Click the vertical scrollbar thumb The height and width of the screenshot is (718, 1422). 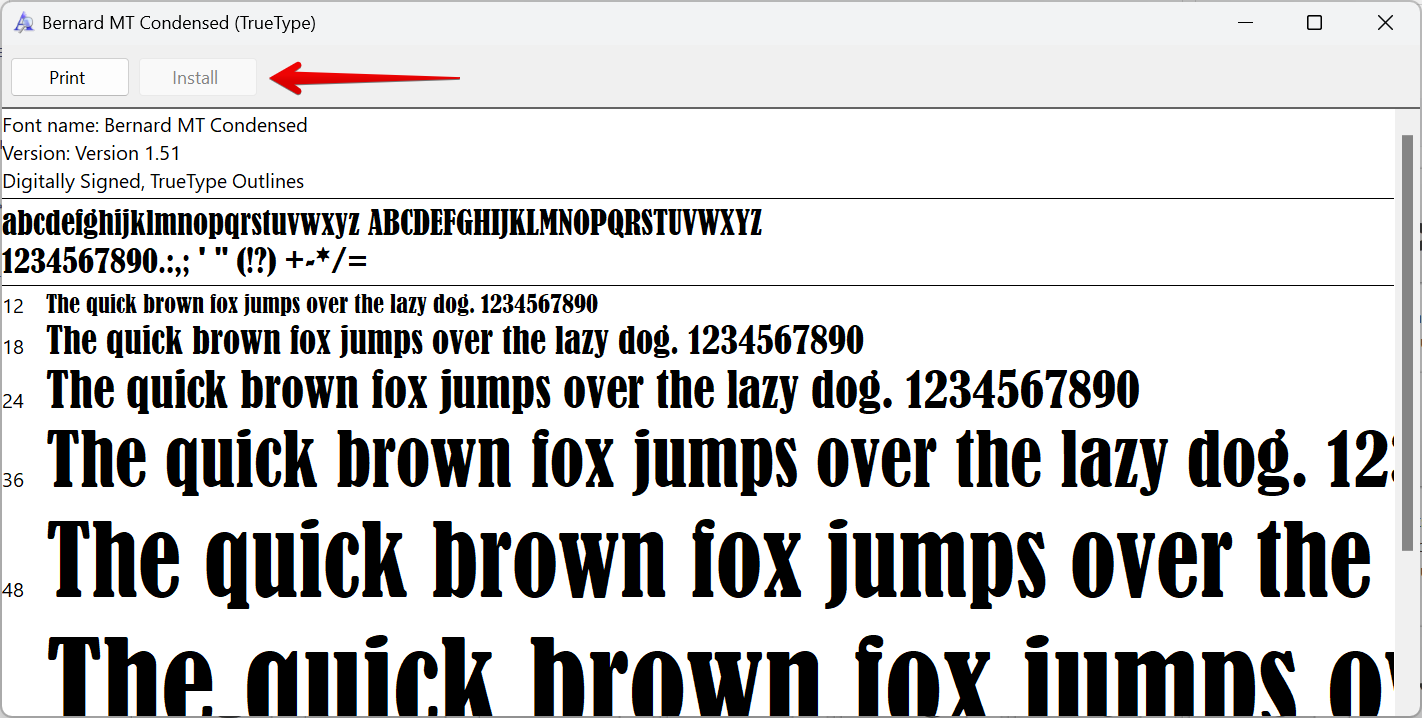pos(1408,342)
